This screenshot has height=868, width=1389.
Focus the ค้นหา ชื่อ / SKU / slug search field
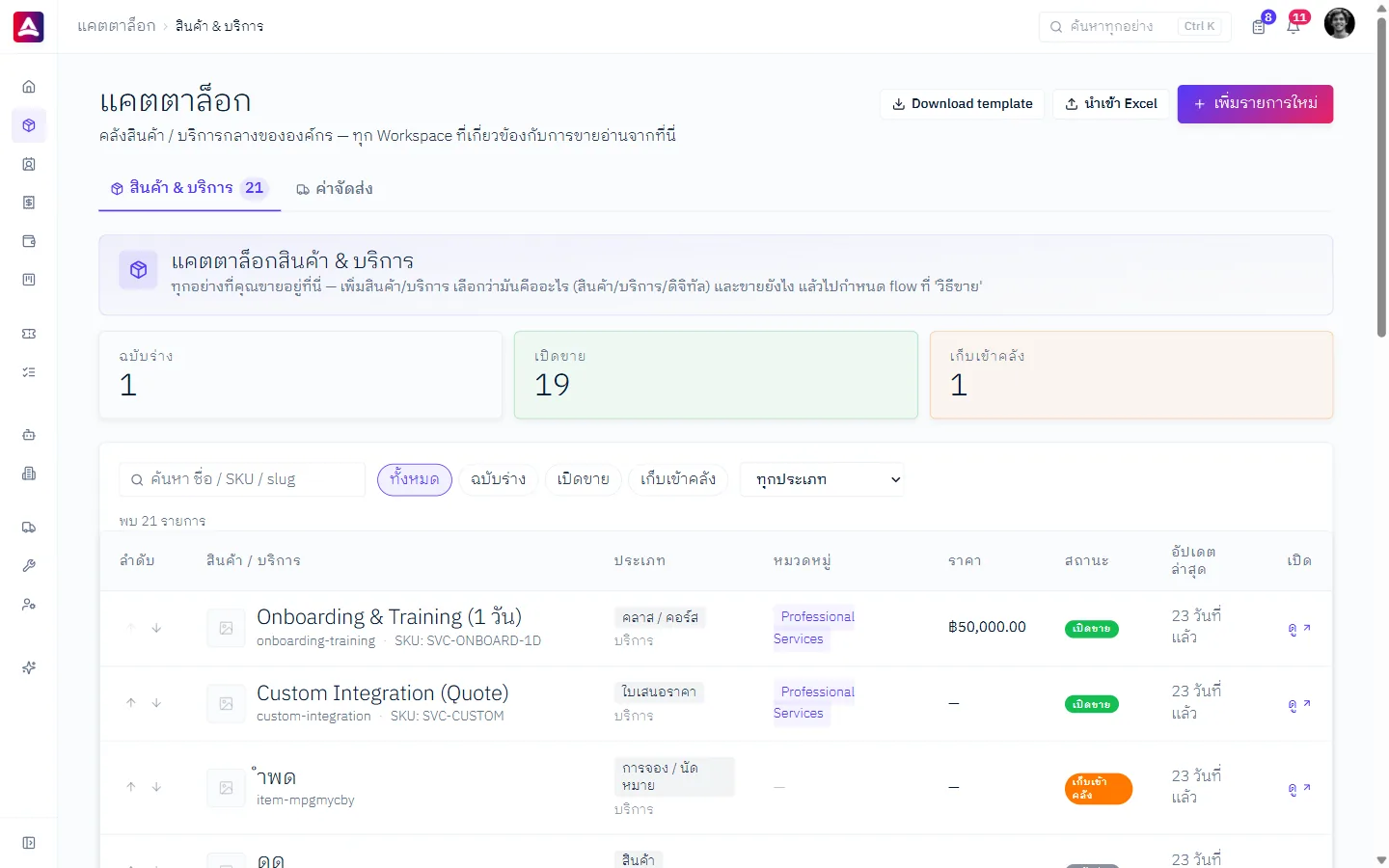pyautogui.click(x=242, y=479)
